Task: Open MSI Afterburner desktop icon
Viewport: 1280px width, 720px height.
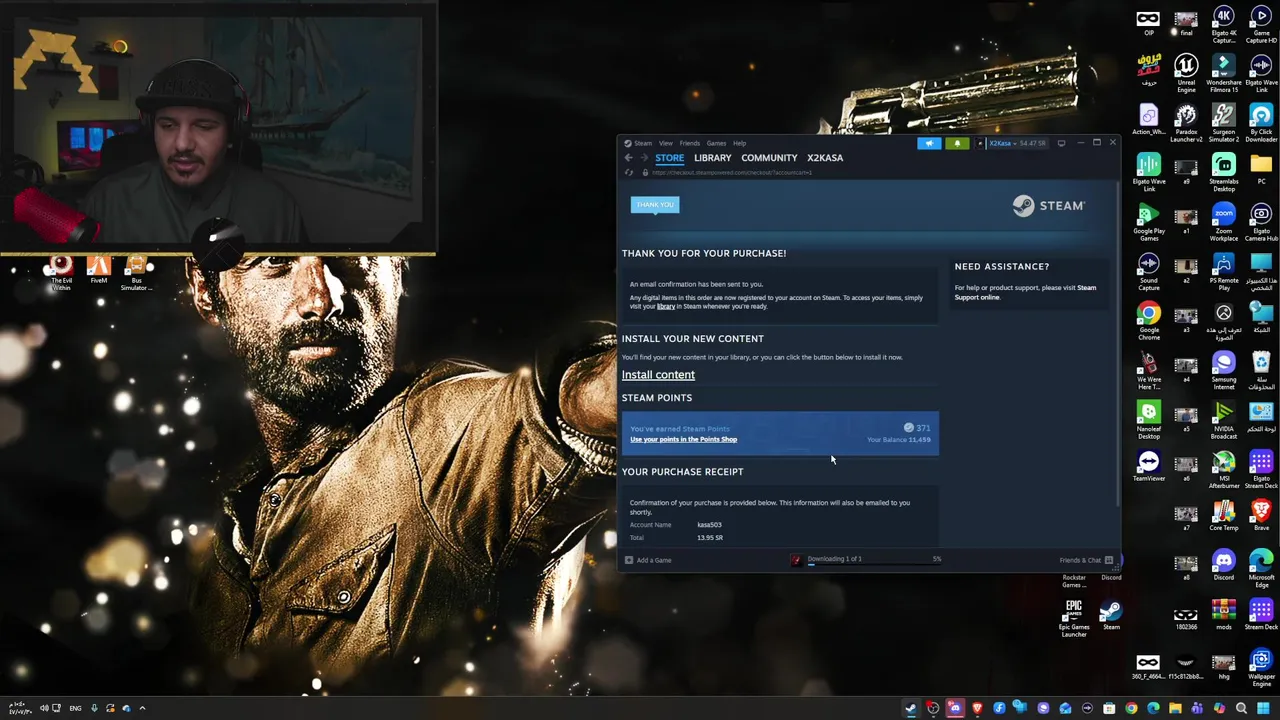Action: (1223, 470)
